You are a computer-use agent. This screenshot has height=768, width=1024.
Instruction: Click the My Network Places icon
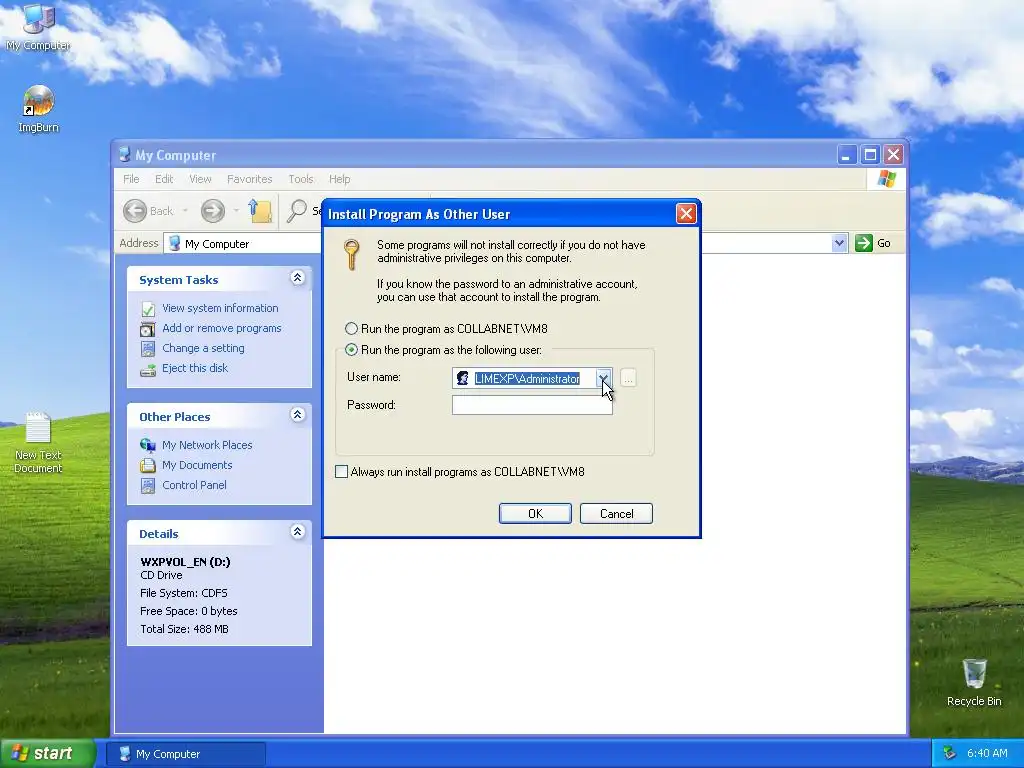point(148,445)
